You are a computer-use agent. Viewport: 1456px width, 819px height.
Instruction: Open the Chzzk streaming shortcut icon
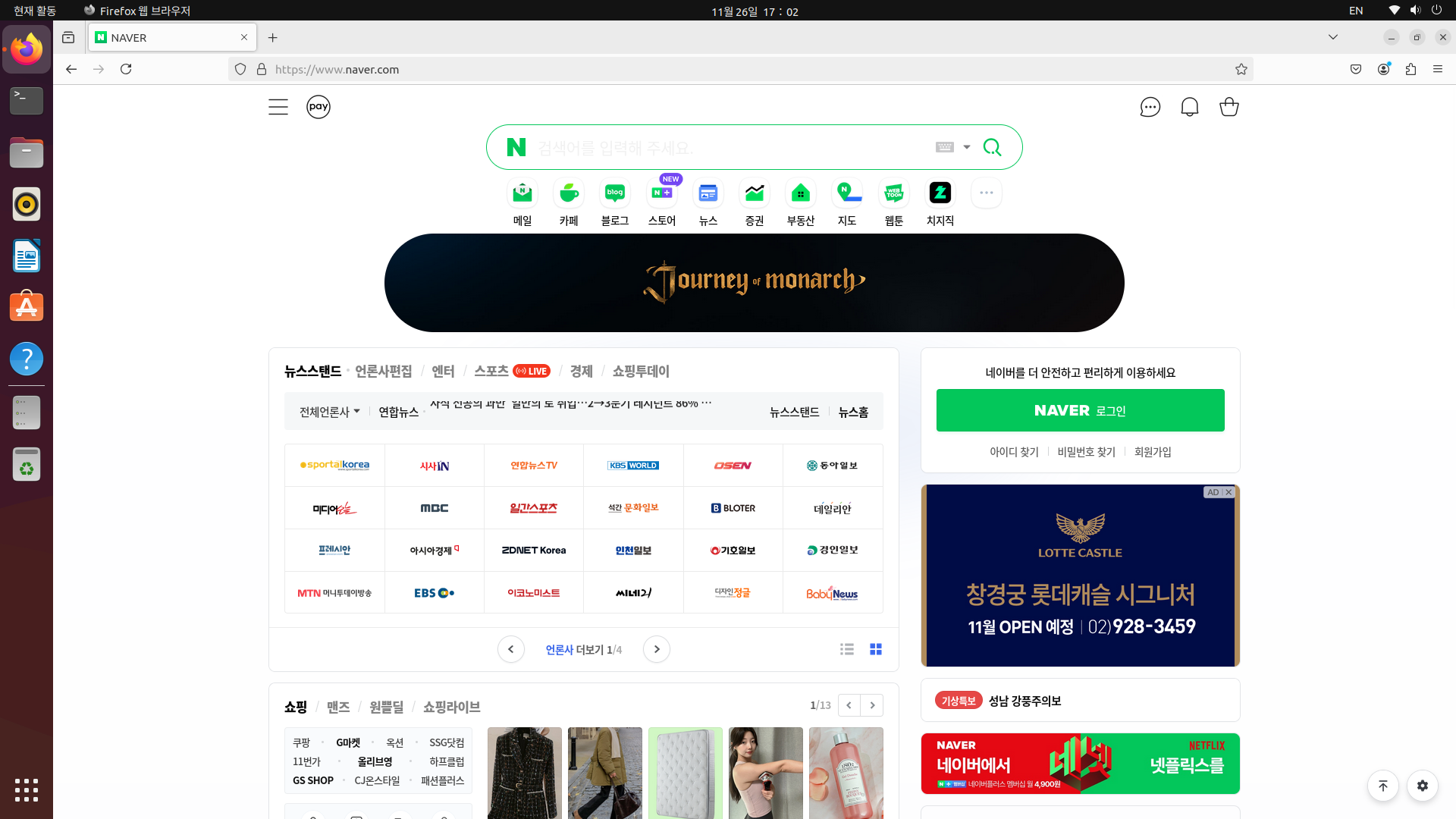[x=940, y=194]
